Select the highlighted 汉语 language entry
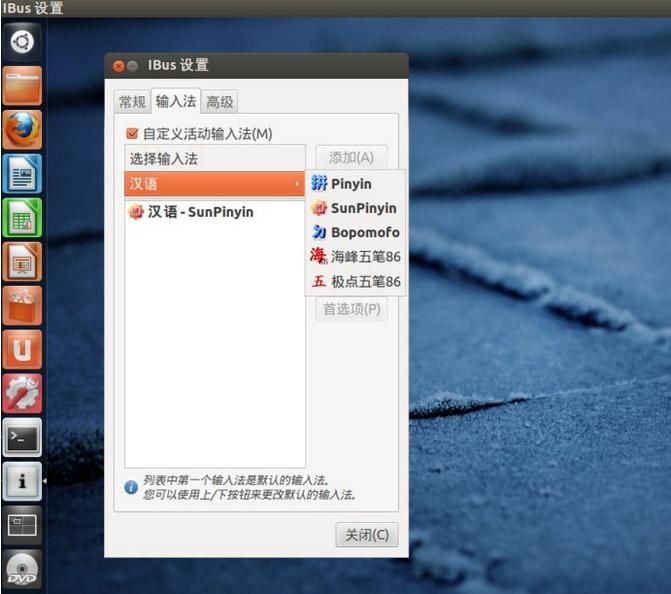Image resolution: width=671 pixels, height=594 pixels. click(214, 184)
